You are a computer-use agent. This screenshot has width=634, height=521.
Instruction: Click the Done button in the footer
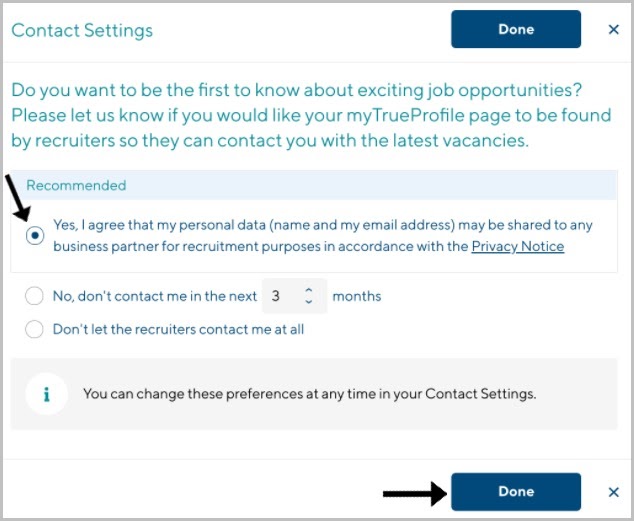(516, 491)
